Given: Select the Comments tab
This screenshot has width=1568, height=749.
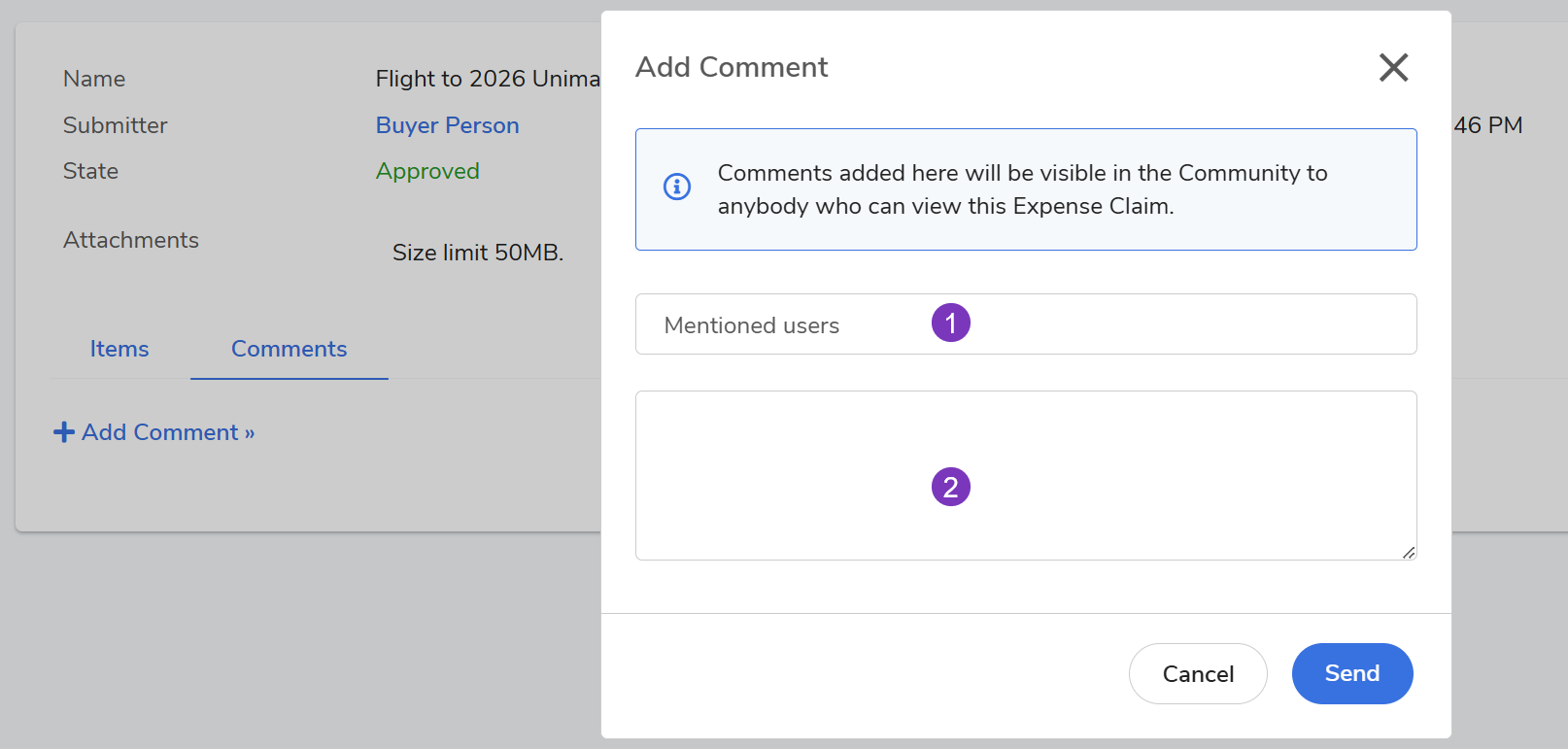Looking at the screenshot, I should tap(289, 349).
